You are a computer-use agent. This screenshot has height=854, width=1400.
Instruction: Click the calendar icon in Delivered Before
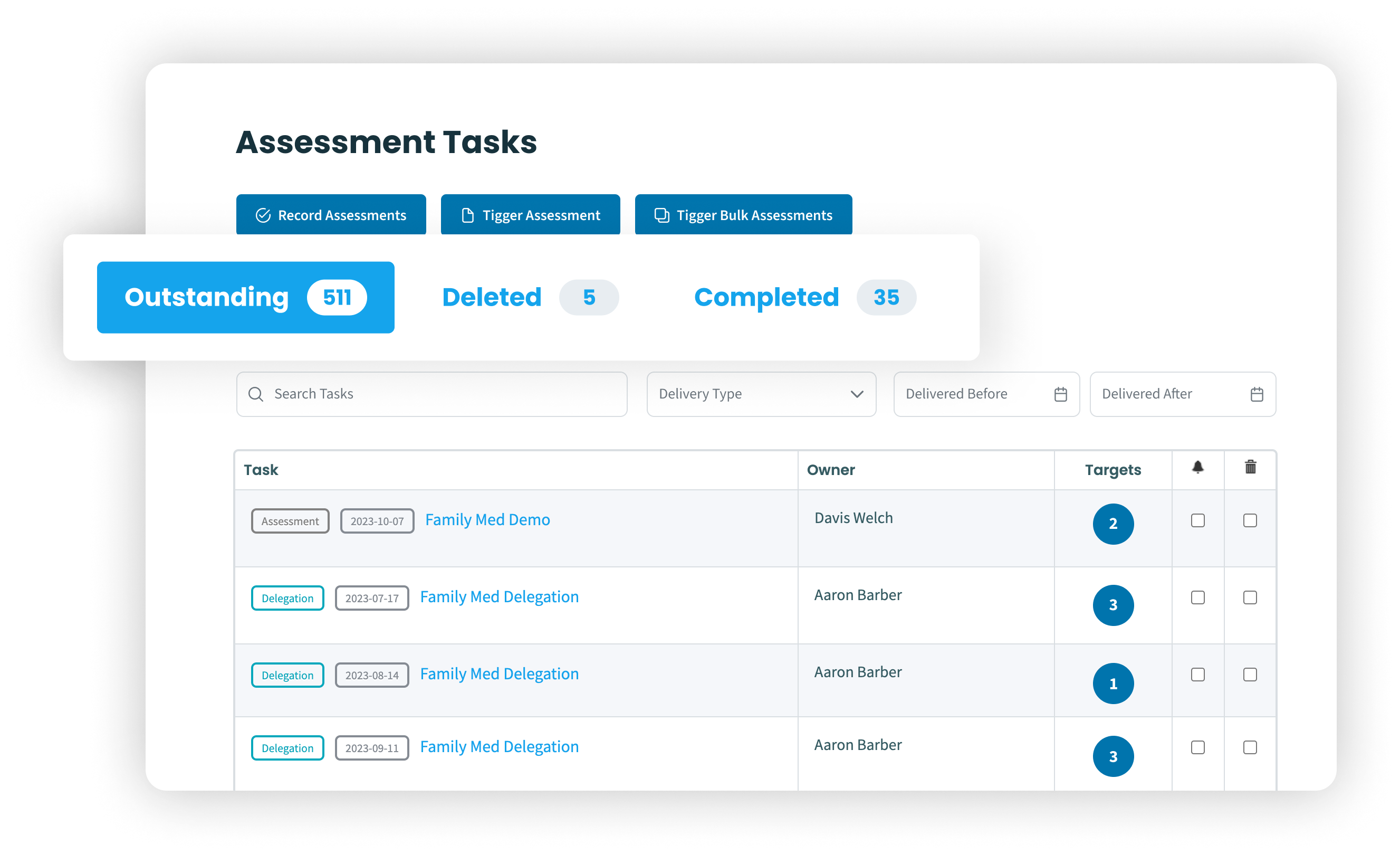[1060, 394]
